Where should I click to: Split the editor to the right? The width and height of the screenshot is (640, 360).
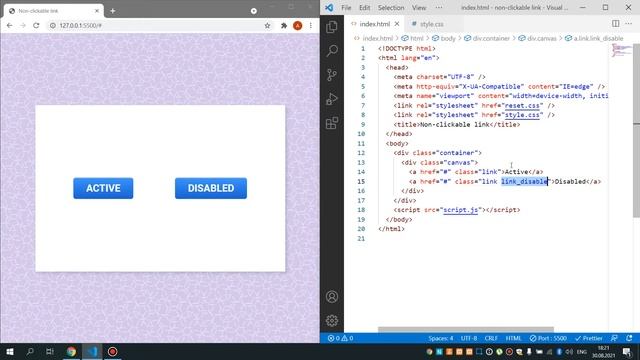[616, 24]
